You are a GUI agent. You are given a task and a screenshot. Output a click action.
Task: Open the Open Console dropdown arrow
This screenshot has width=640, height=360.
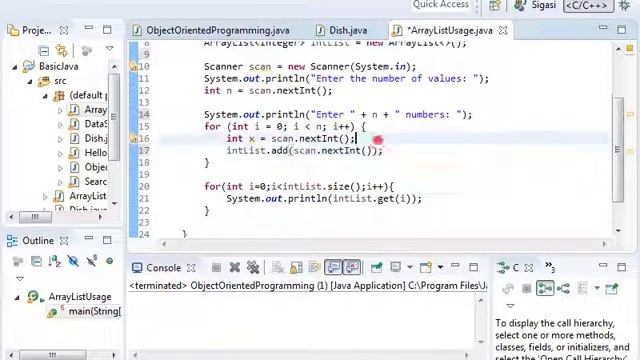pos(440,268)
